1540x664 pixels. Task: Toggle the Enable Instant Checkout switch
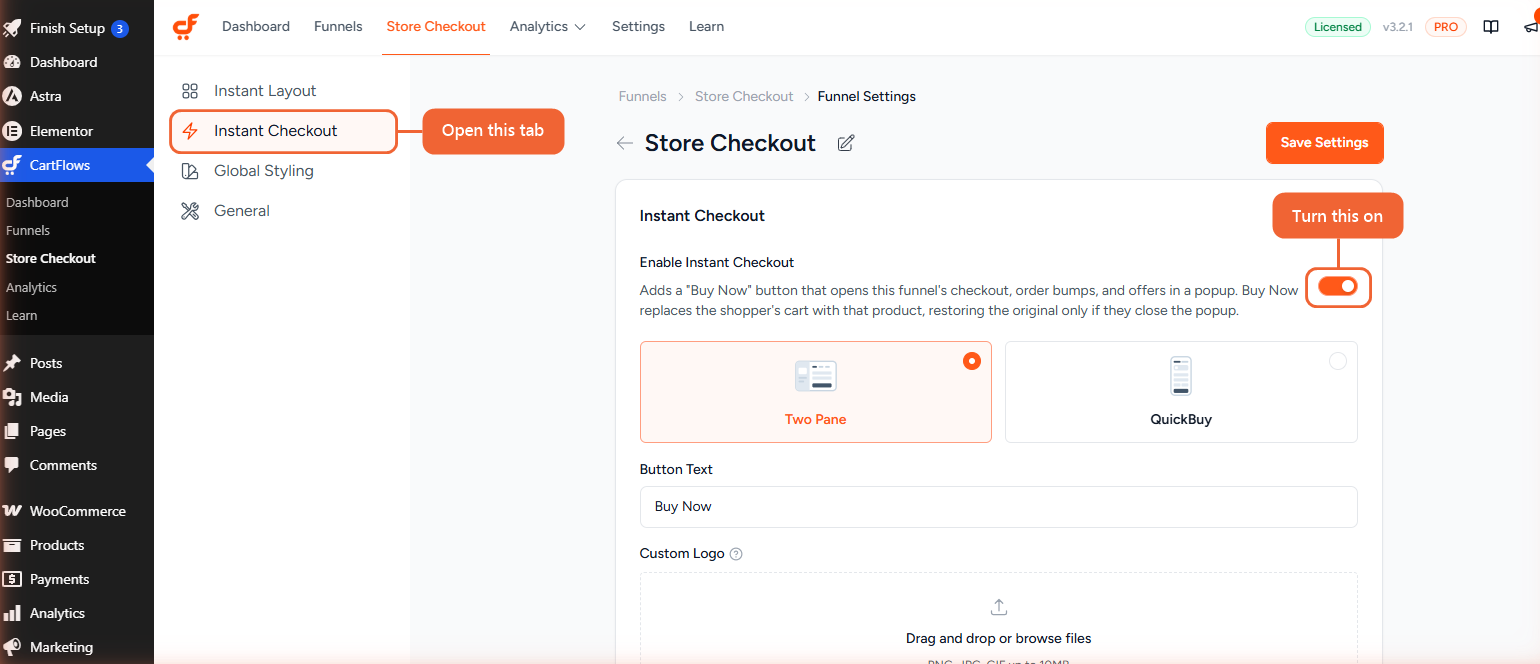(x=1338, y=287)
